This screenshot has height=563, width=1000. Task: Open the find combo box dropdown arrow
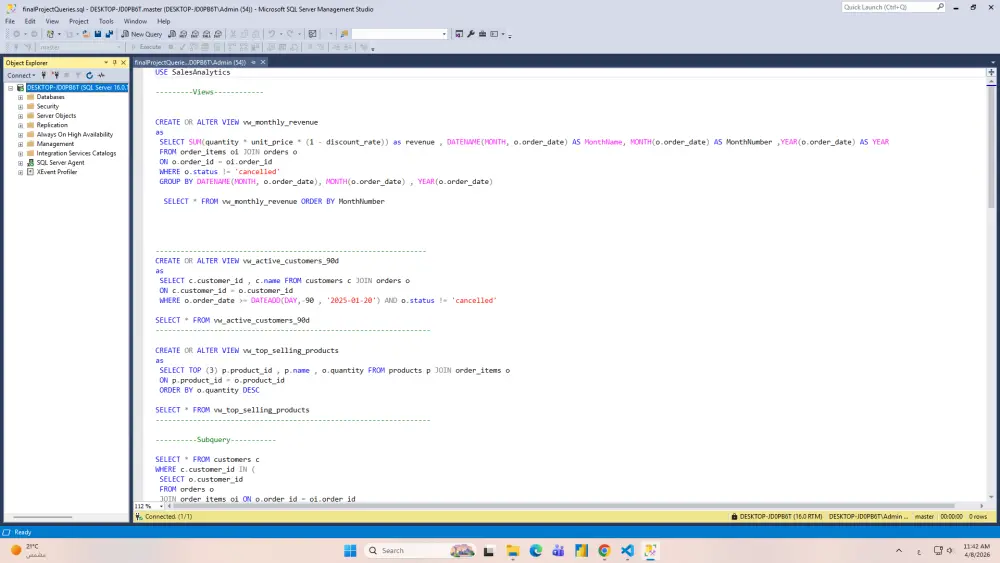pos(444,34)
